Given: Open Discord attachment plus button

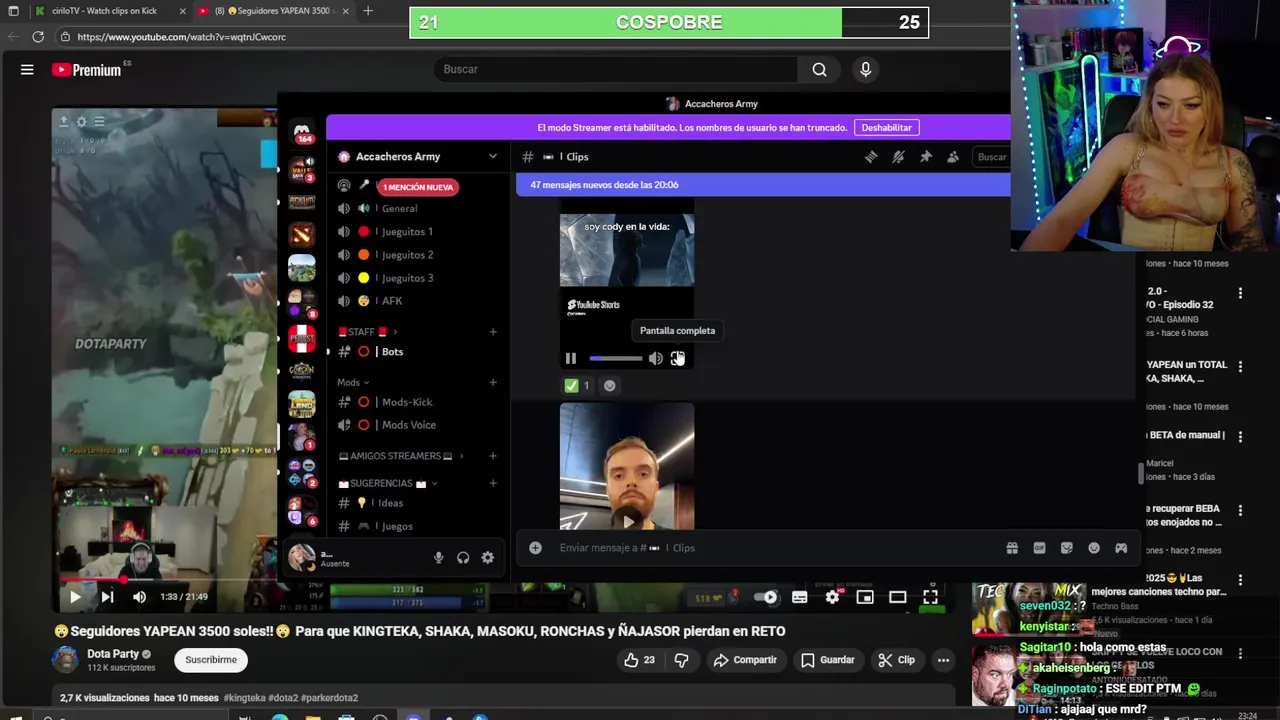Looking at the screenshot, I should point(535,548).
